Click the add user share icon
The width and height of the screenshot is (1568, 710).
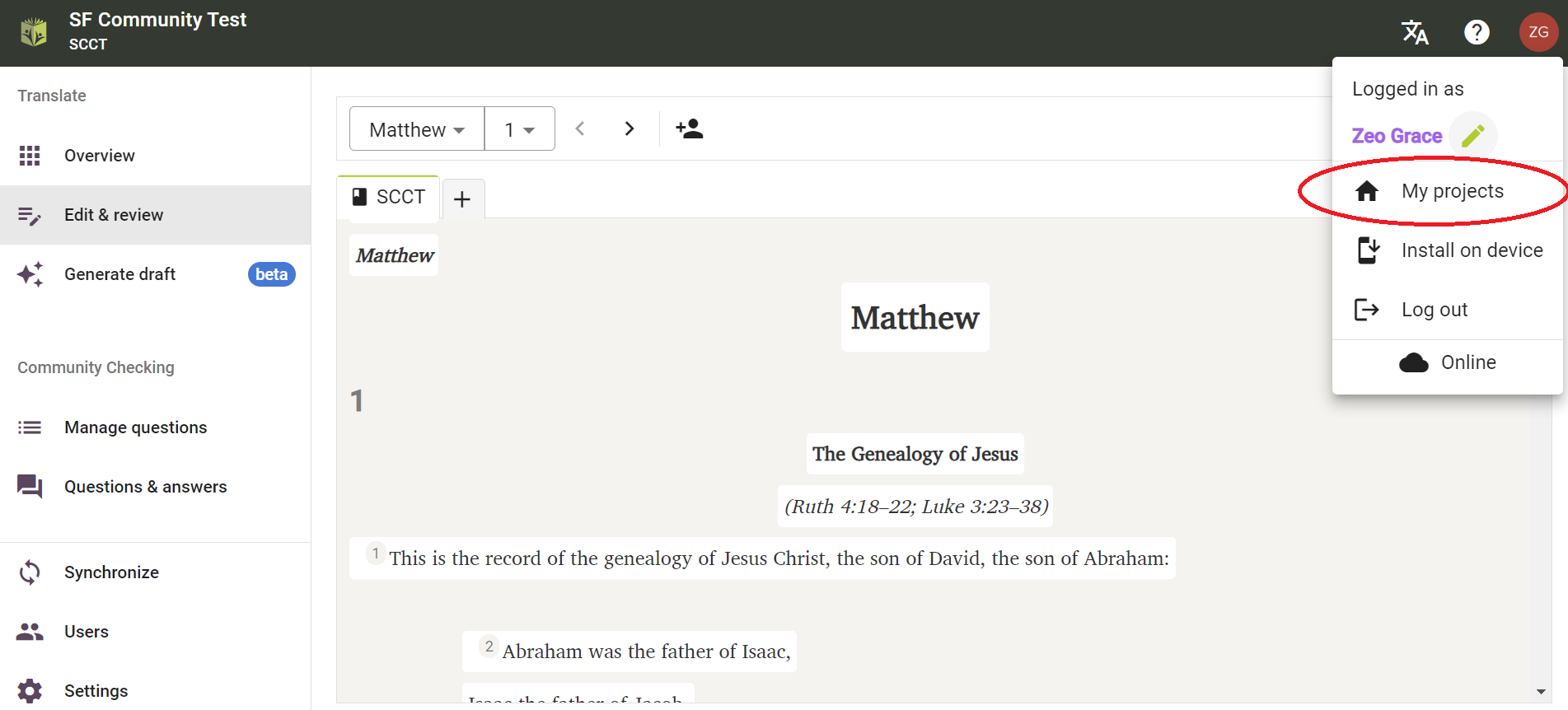(689, 128)
